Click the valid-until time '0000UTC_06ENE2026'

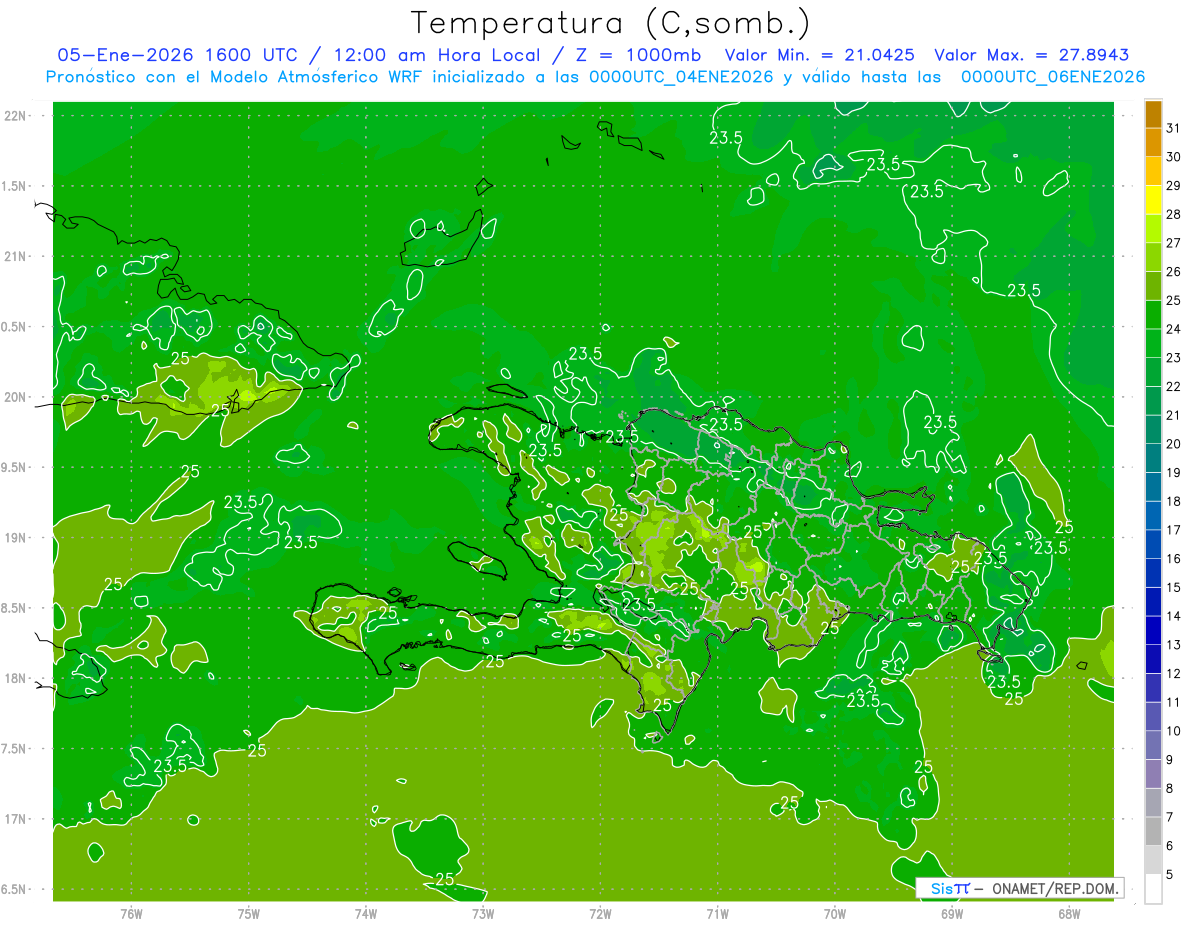tap(1053, 77)
